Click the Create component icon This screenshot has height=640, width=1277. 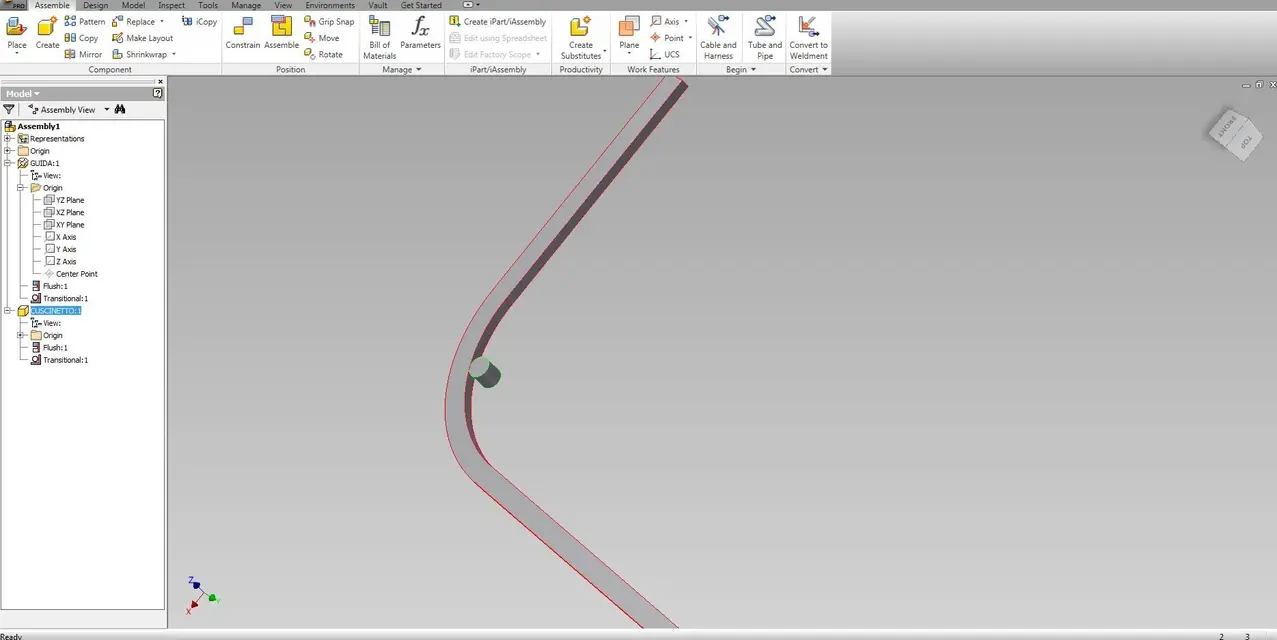pos(47,27)
